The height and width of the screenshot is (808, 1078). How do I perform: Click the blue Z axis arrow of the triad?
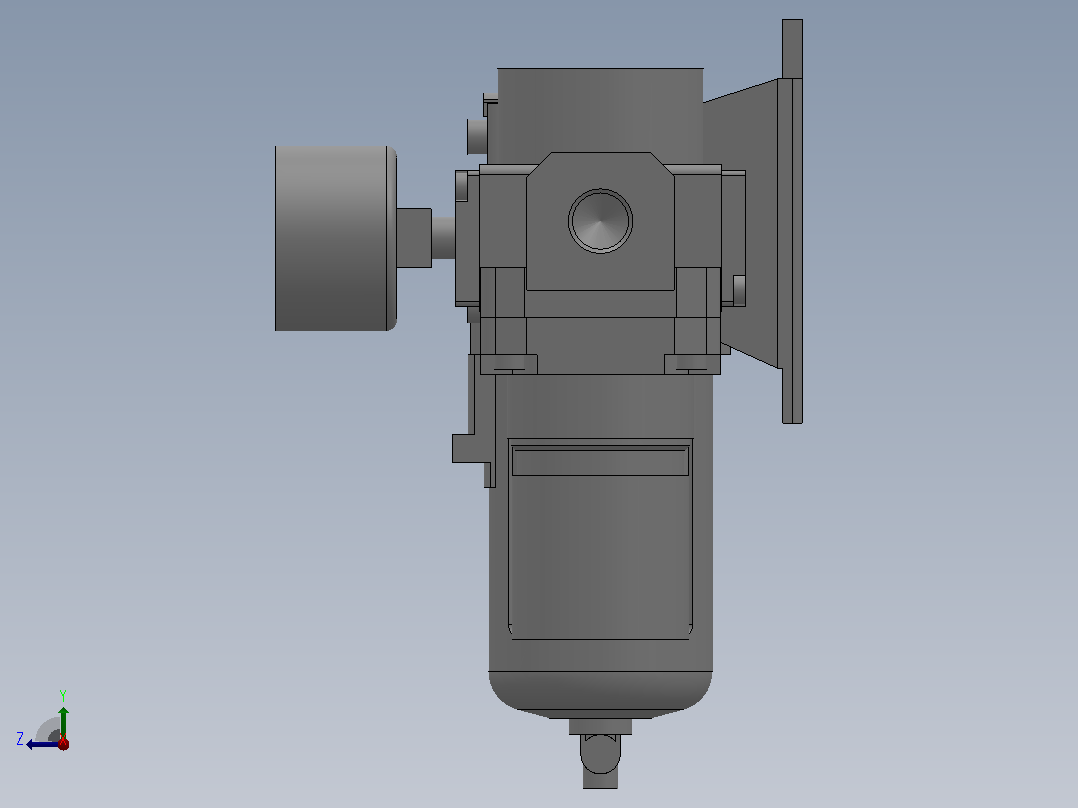[x=41, y=744]
